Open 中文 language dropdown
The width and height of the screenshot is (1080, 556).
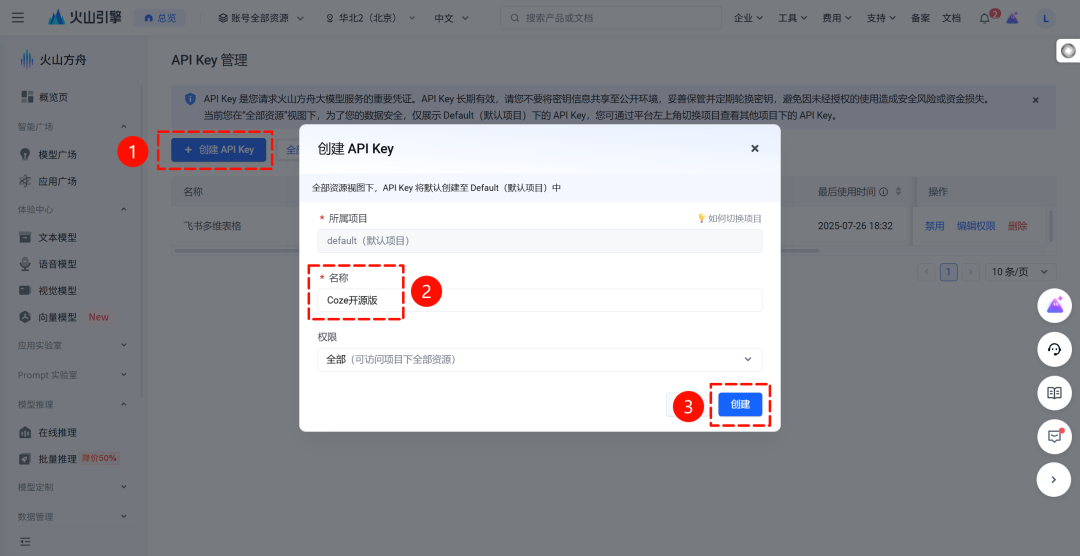(451, 18)
